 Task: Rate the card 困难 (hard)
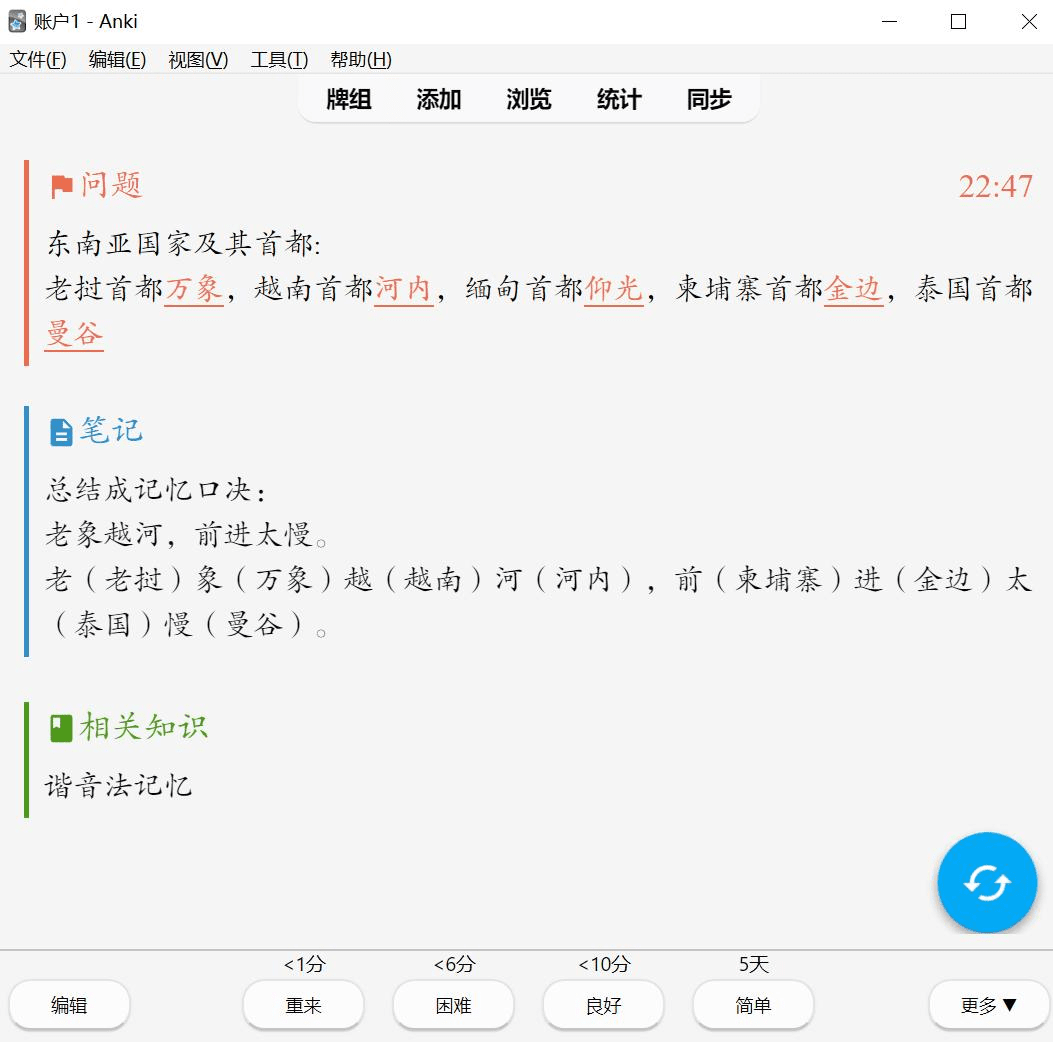click(453, 1005)
